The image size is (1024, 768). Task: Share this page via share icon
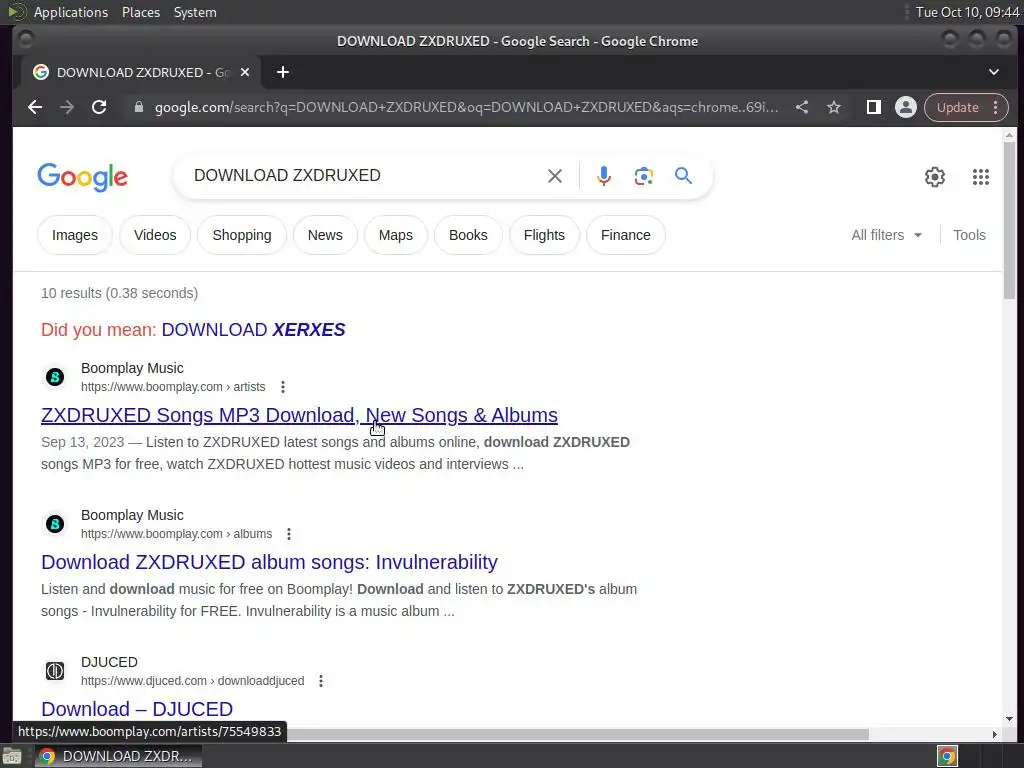tap(802, 107)
